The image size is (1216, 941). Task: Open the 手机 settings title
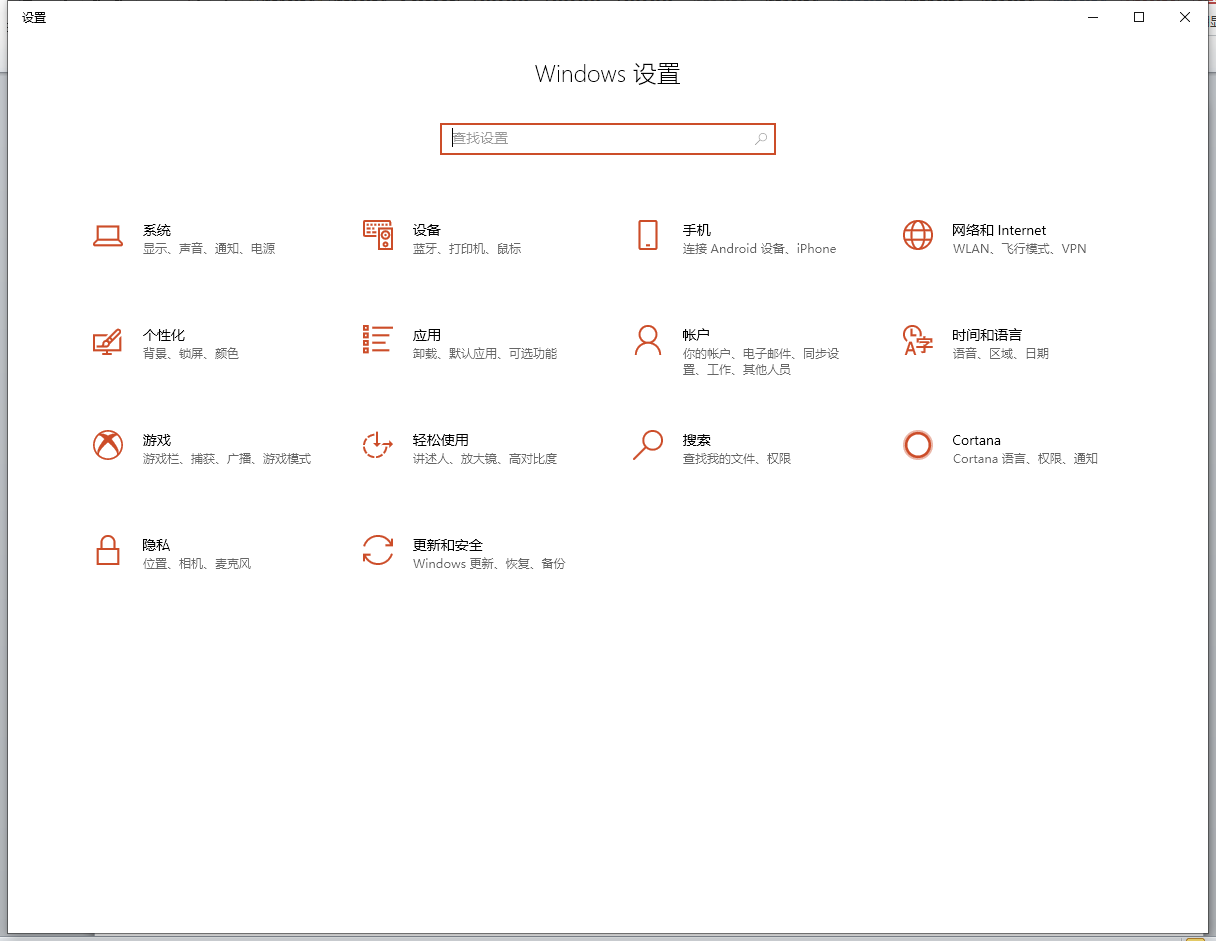click(697, 230)
